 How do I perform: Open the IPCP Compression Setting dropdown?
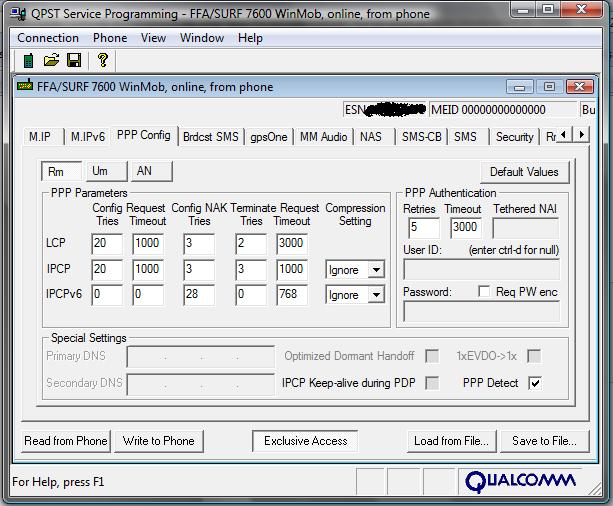(376, 270)
